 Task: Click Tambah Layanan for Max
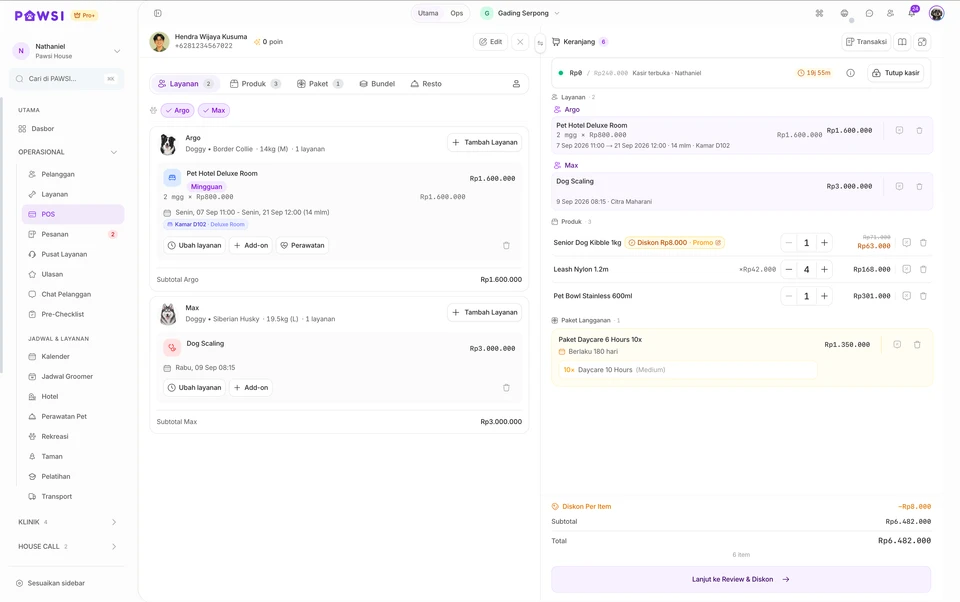click(x=484, y=312)
